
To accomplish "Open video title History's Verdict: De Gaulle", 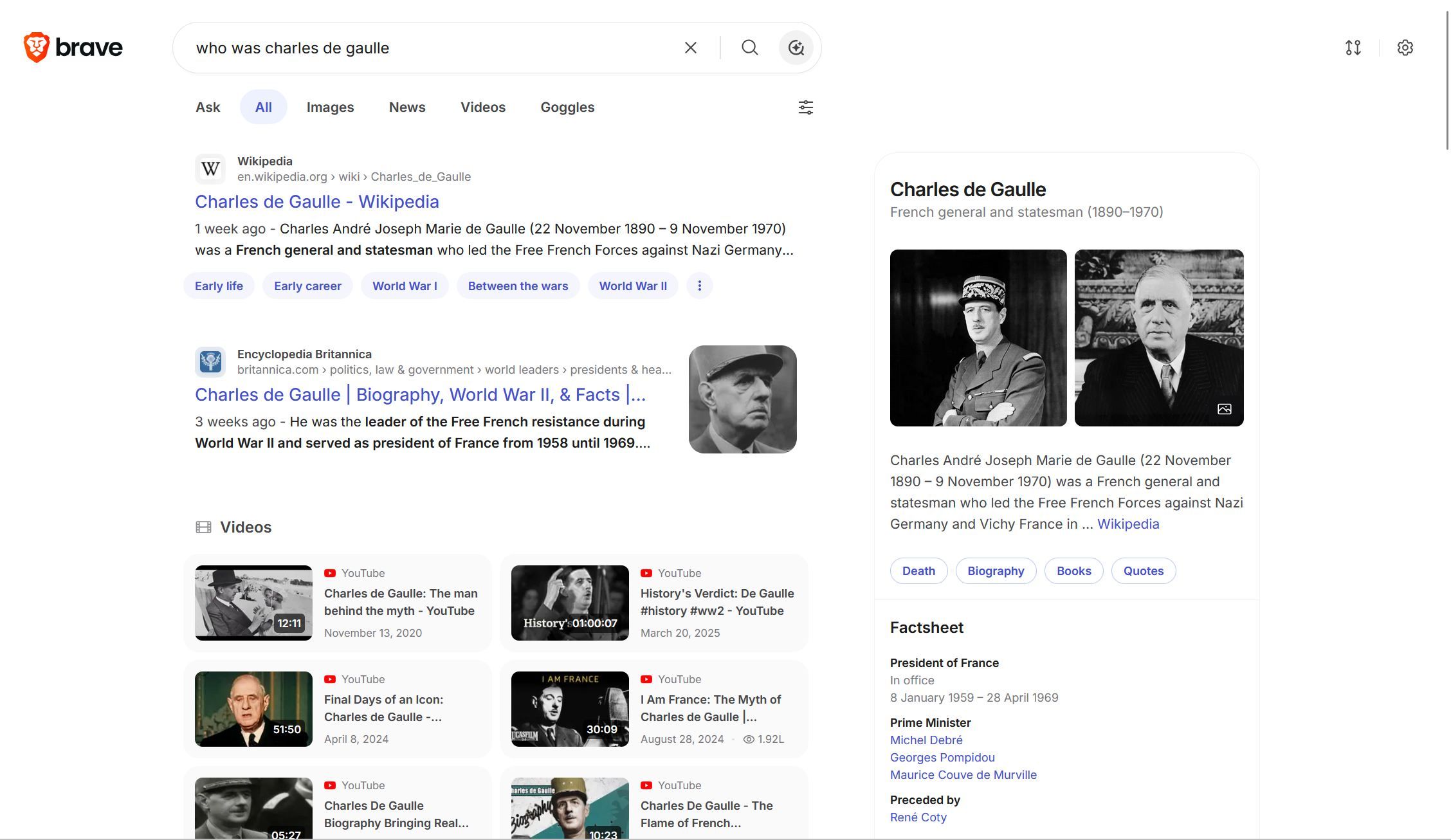I will [x=717, y=602].
